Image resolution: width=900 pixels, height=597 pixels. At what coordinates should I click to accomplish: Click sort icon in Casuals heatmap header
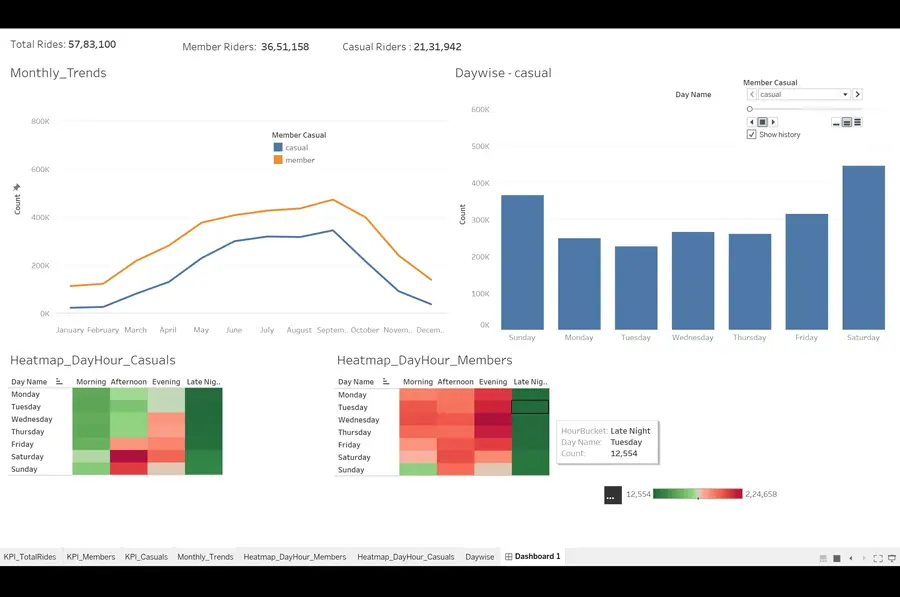coord(59,381)
